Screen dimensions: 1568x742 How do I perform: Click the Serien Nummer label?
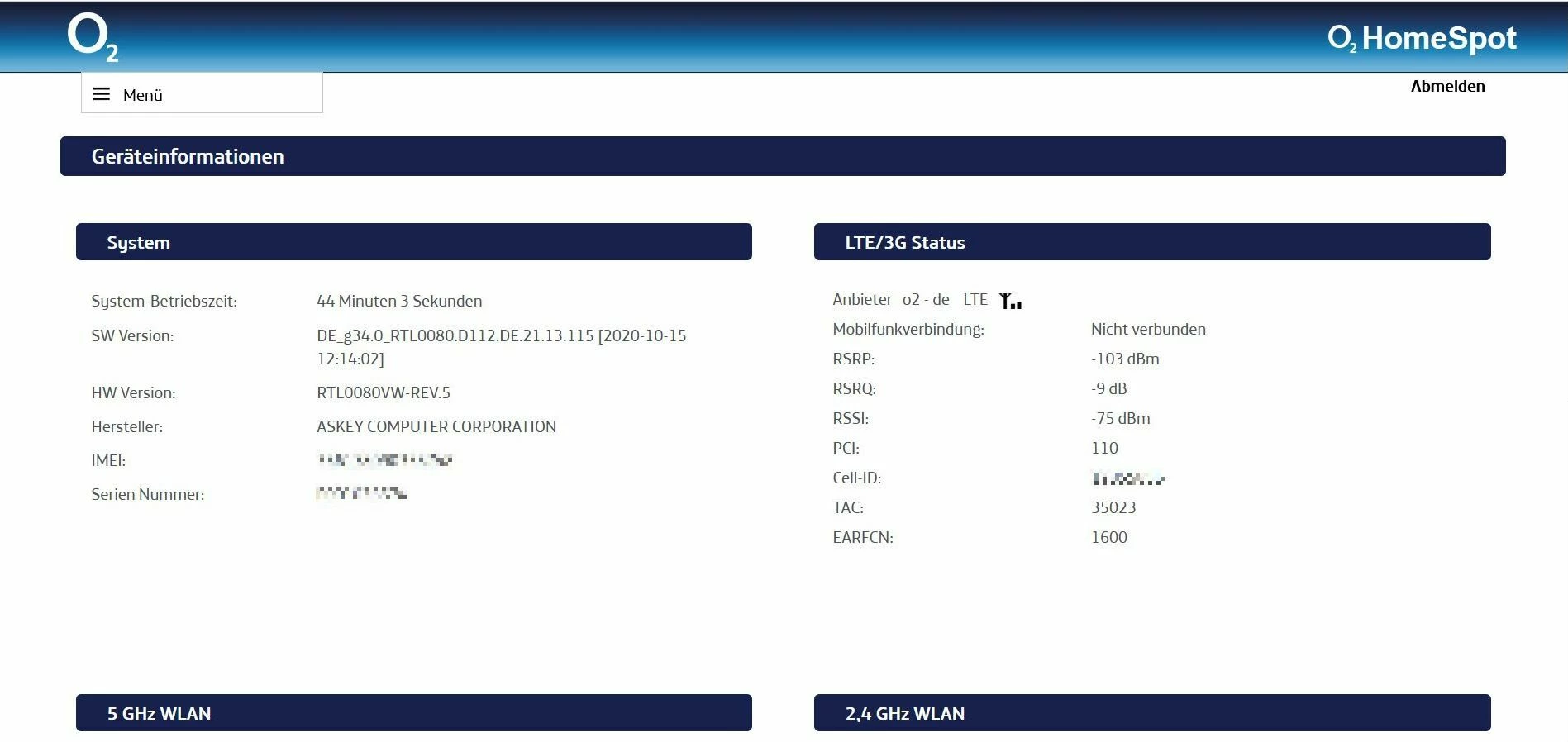pos(148,494)
